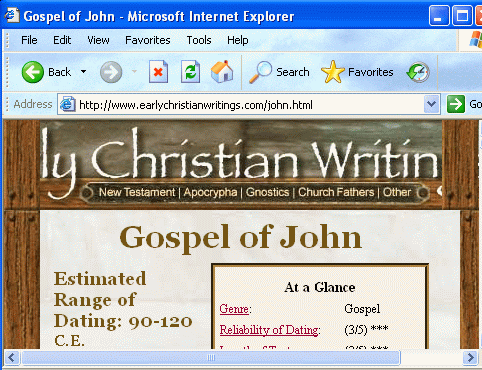Click the Forward arrow icon
This screenshot has height=370, width=482.
click(x=111, y=72)
